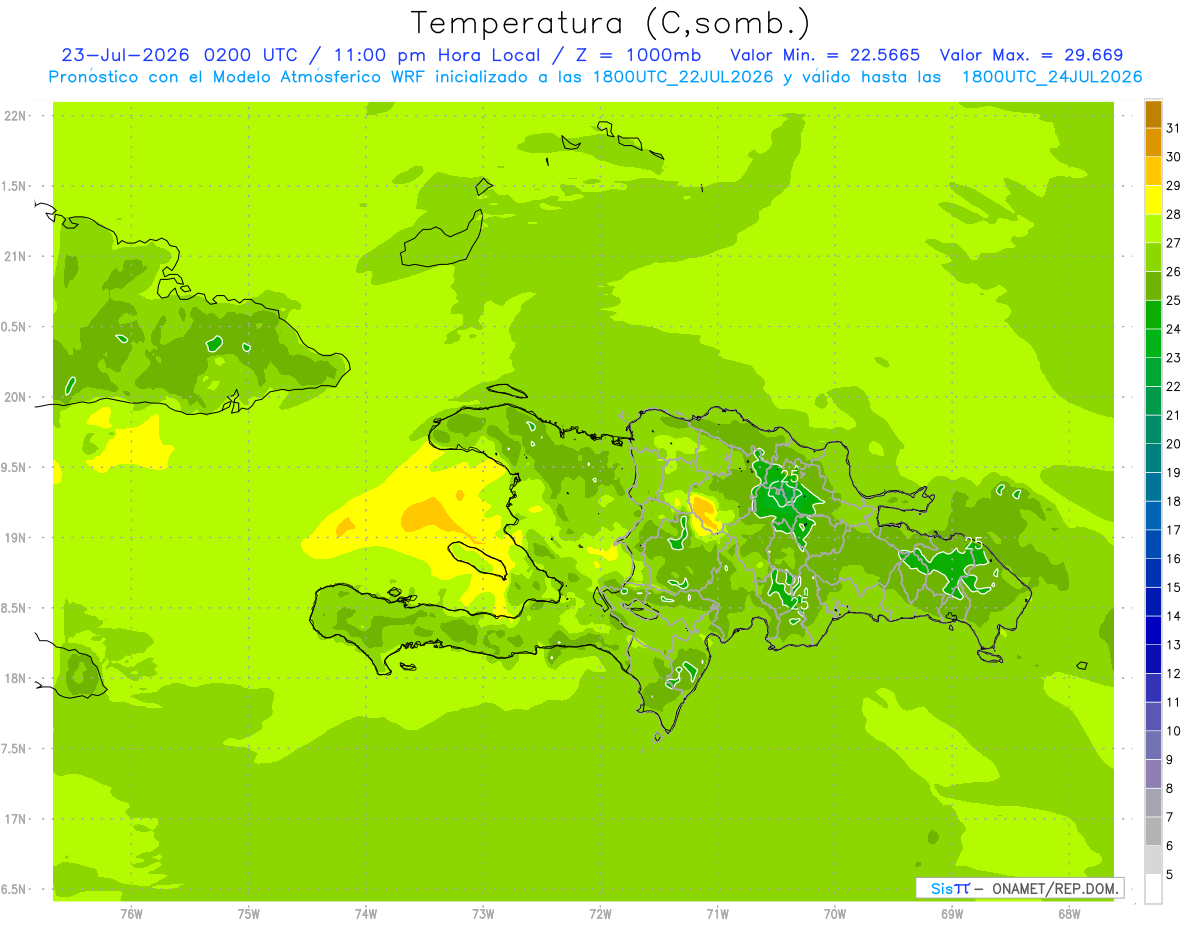
Task: Click the legend label "12"
Action: coord(1174,673)
